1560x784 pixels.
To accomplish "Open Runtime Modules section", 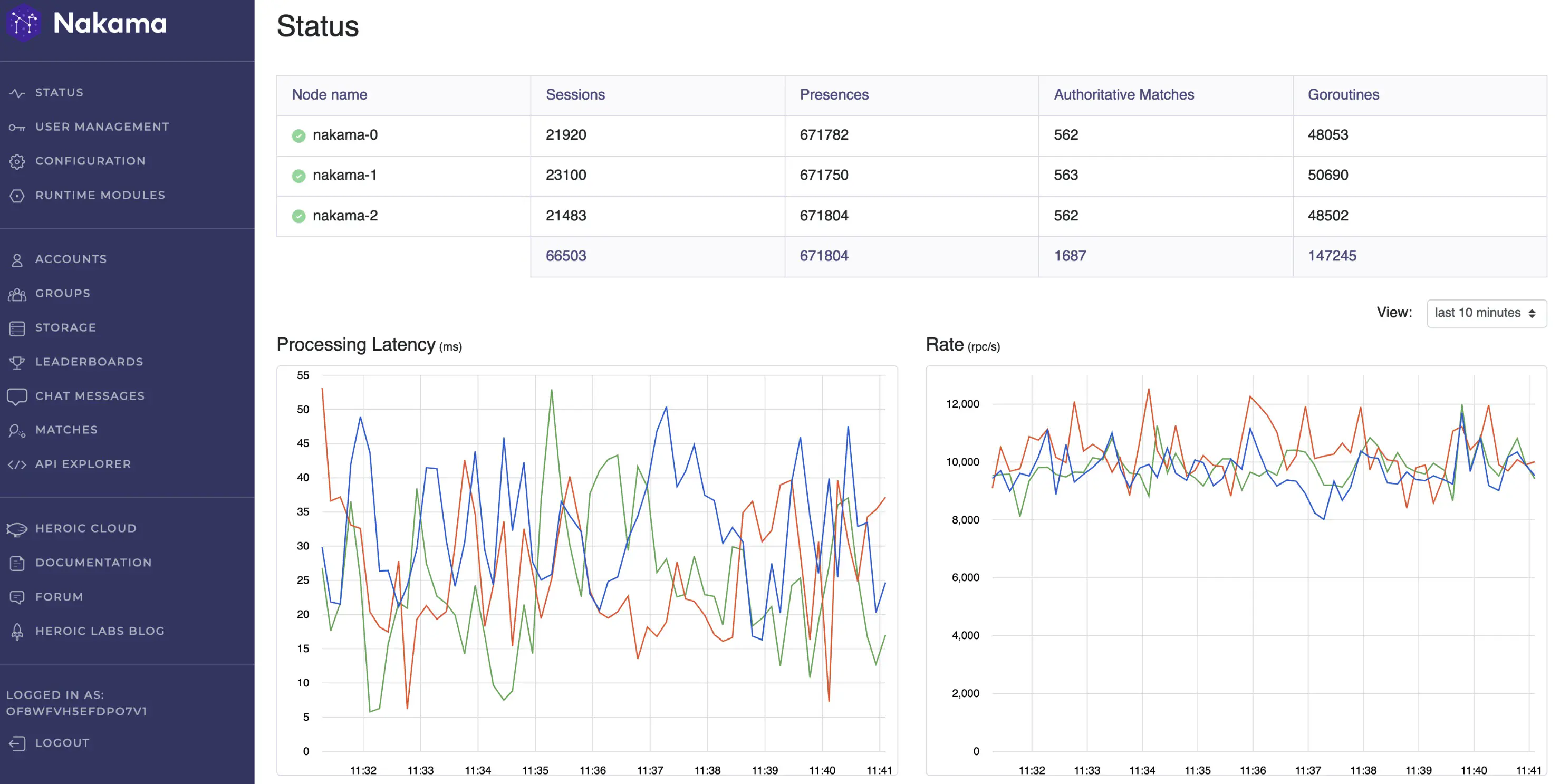I will click(100, 195).
